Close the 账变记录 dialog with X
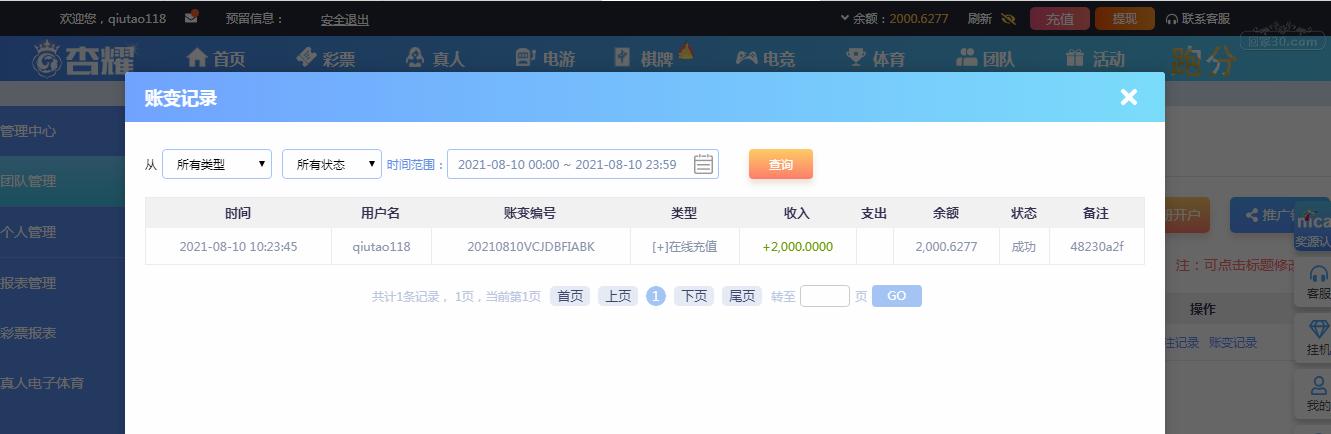The width and height of the screenshot is (1331, 434). 1129,97
